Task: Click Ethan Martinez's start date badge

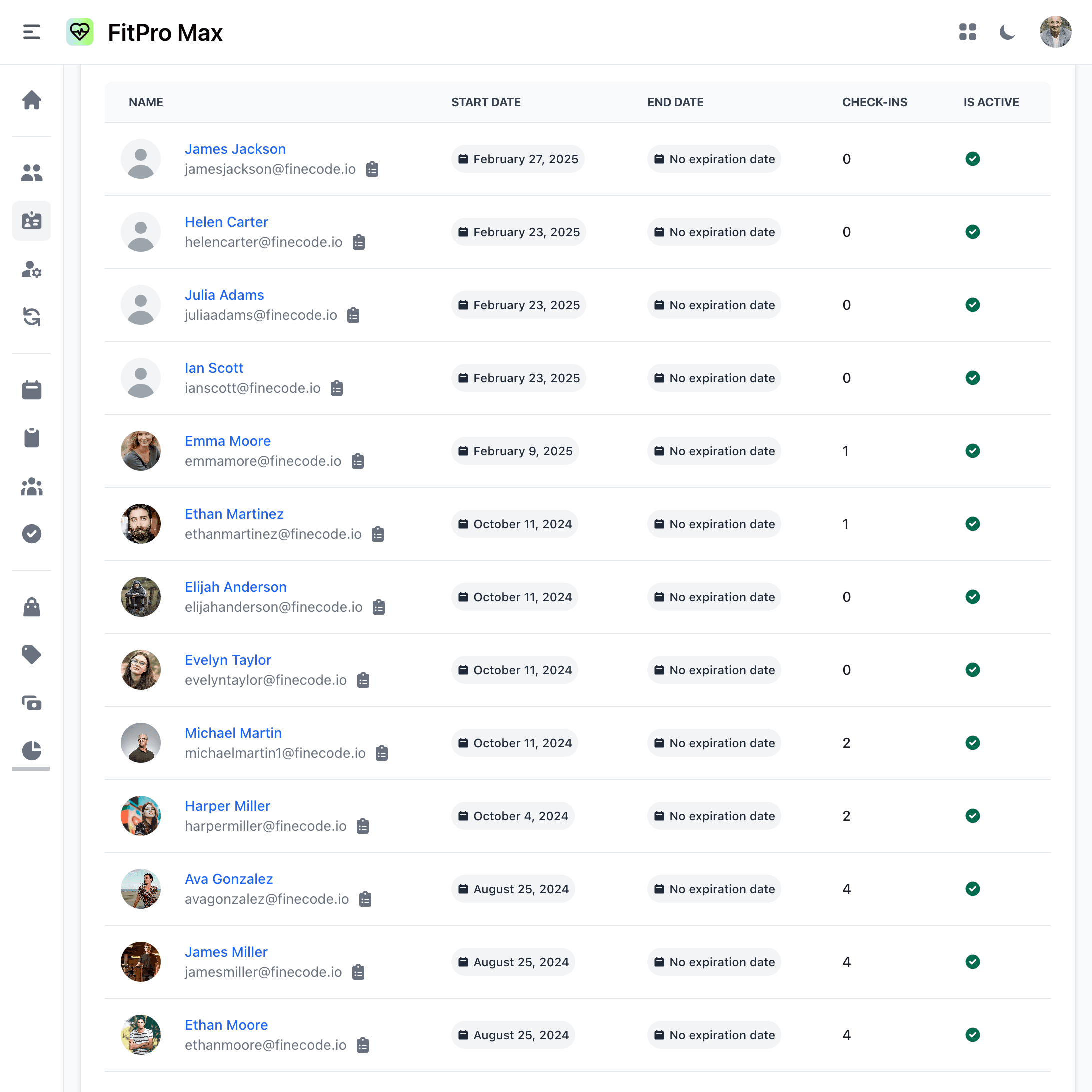Action: coord(514,524)
